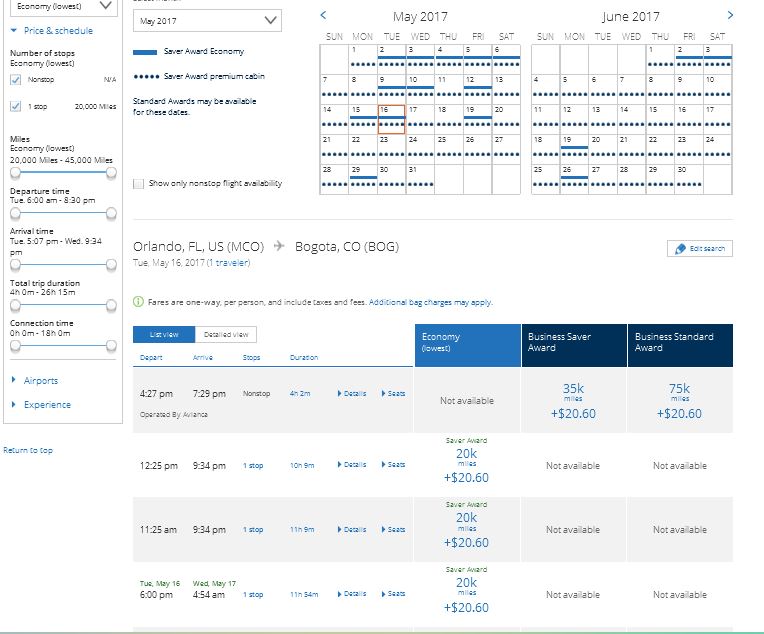Select June 26 in the calendar

point(574,179)
